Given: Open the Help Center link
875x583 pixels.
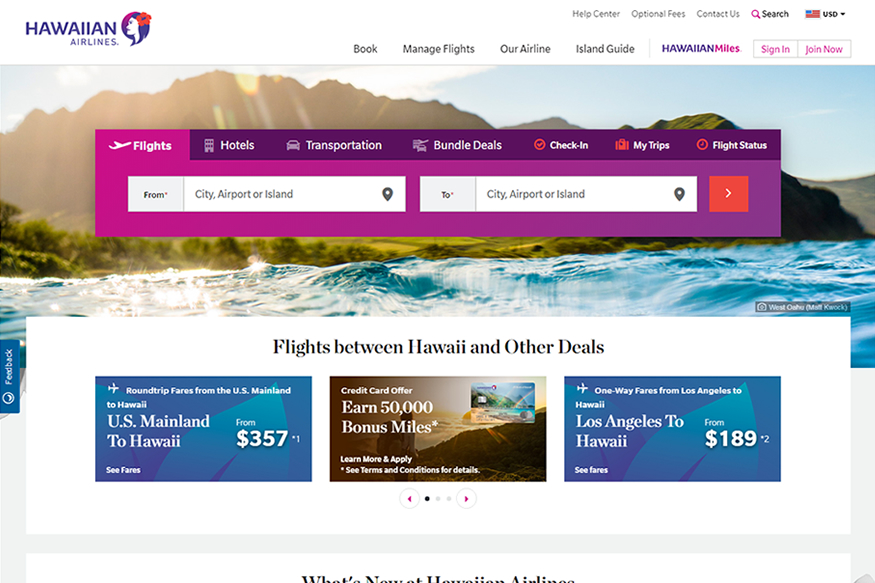Looking at the screenshot, I should (595, 14).
